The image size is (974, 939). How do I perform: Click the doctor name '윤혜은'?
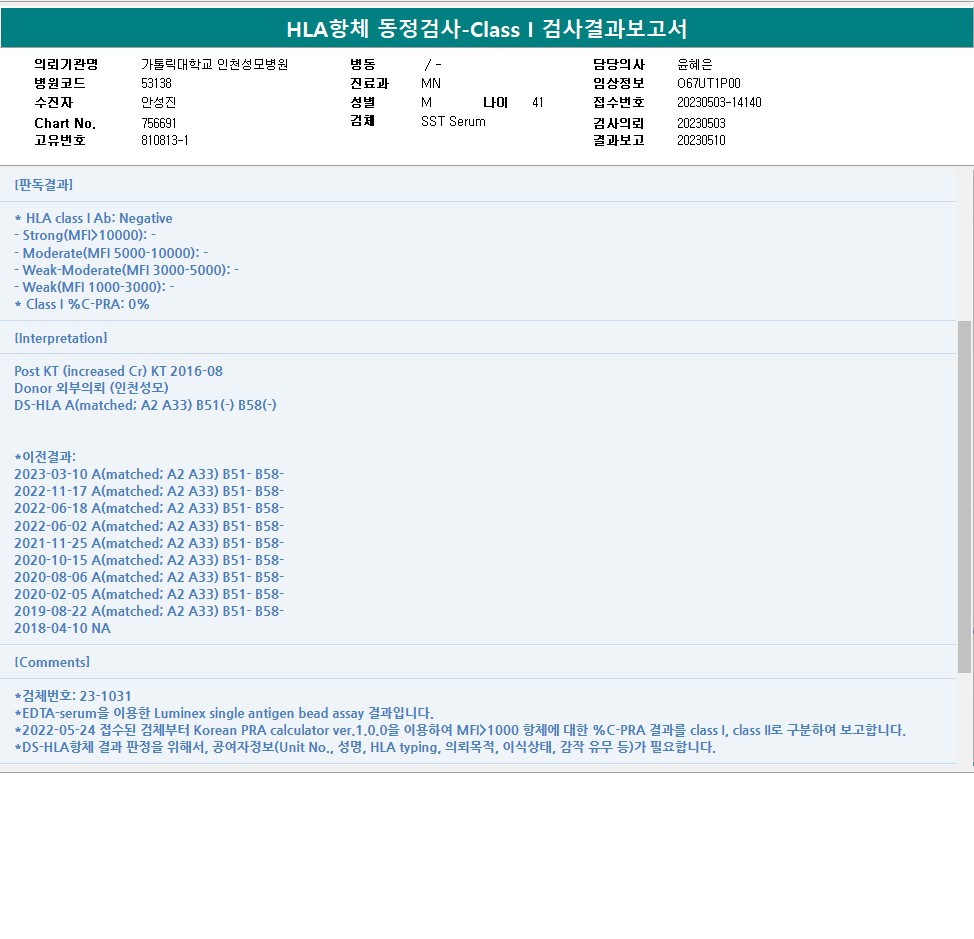pyautogui.click(x=694, y=64)
